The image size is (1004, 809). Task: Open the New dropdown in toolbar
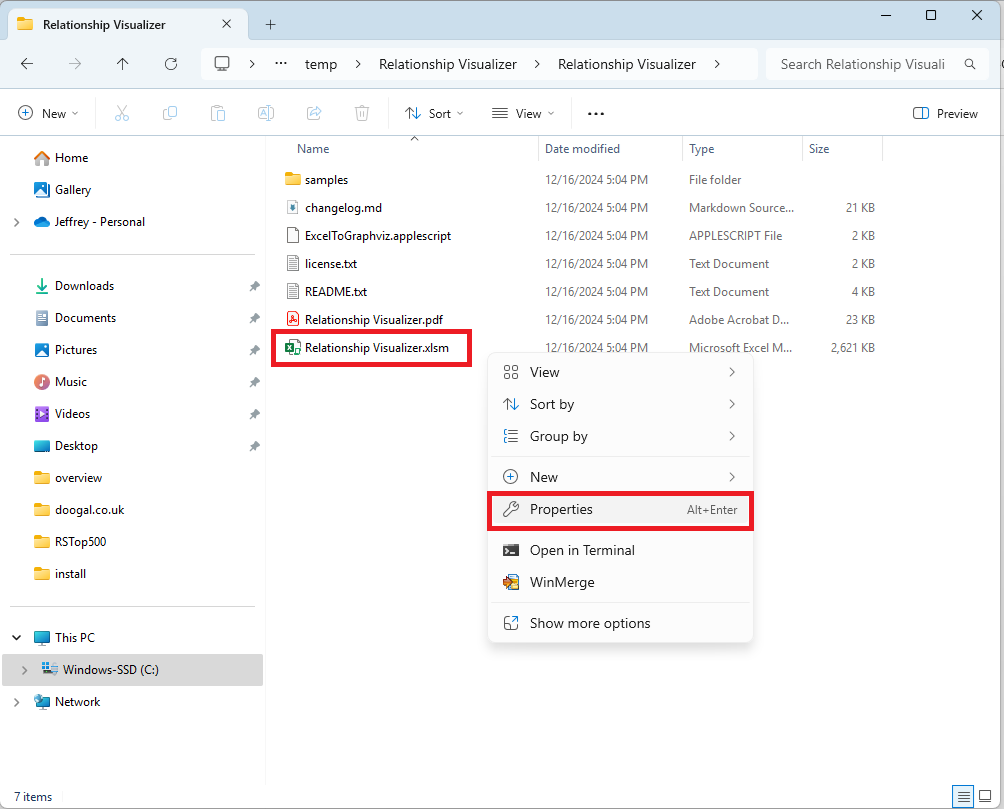(x=48, y=114)
